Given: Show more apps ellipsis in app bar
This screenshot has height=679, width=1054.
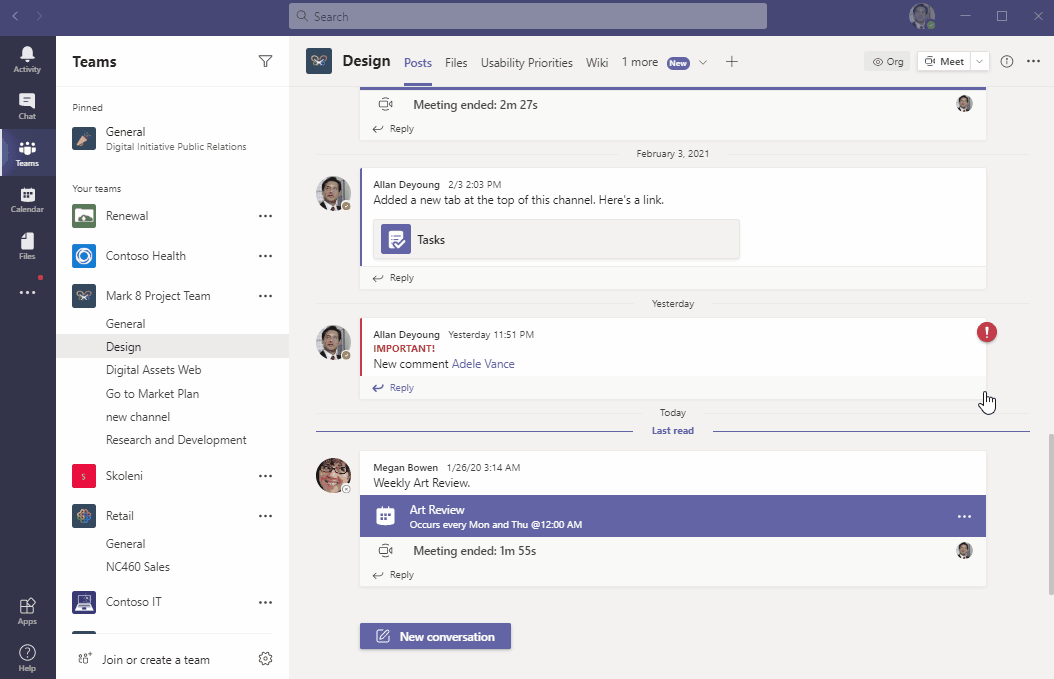Looking at the screenshot, I should pyautogui.click(x=27, y=292).
